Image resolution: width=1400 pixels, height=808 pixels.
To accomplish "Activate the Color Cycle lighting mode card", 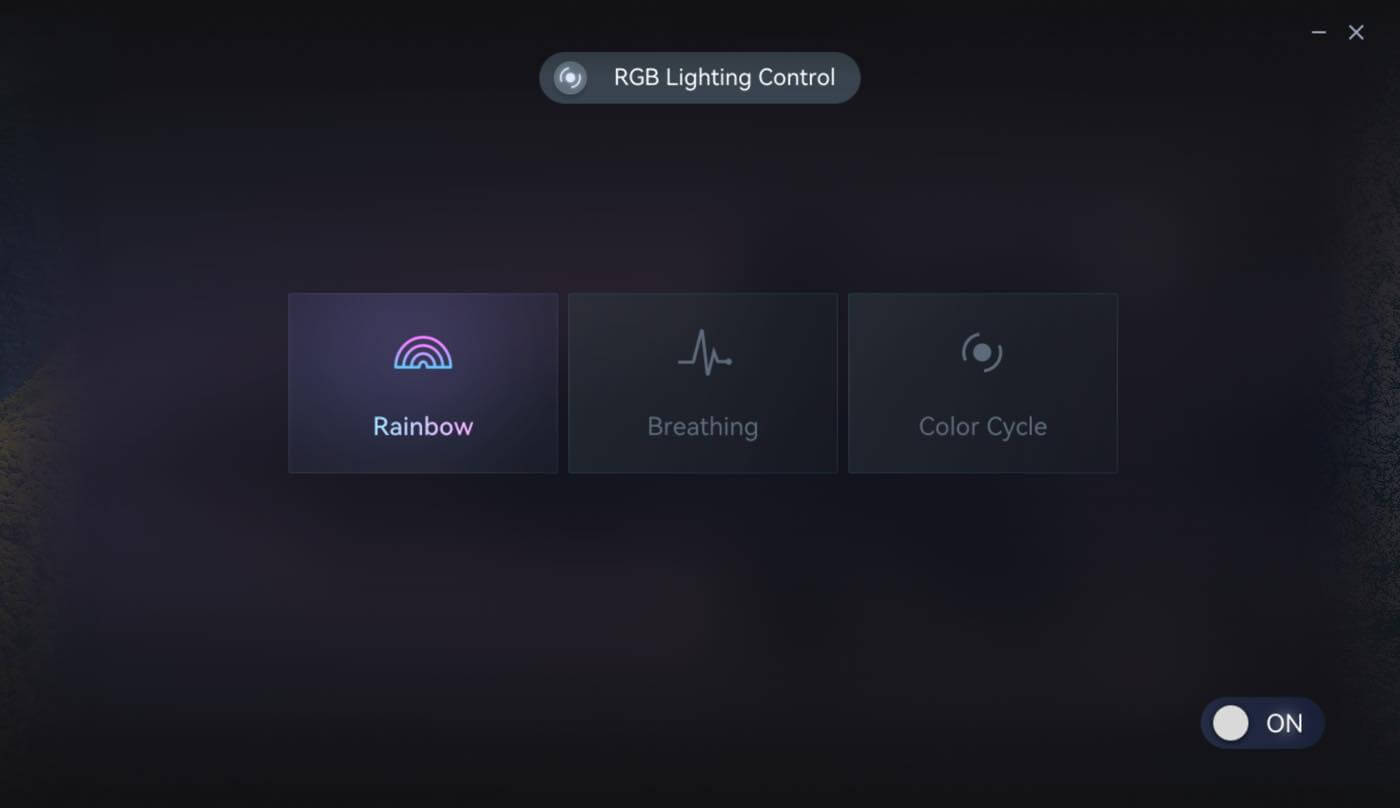I will point(983,383).
